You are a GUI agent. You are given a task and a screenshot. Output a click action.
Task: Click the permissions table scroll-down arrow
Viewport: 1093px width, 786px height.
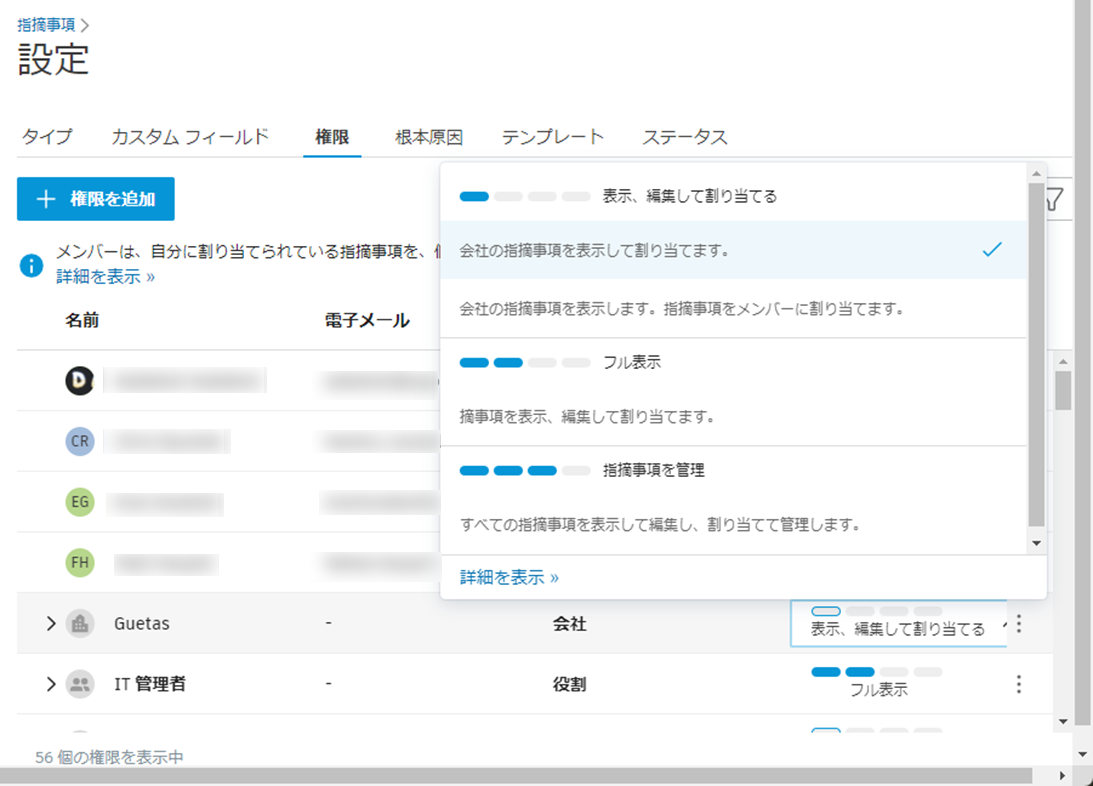[x=1063, y=722]
